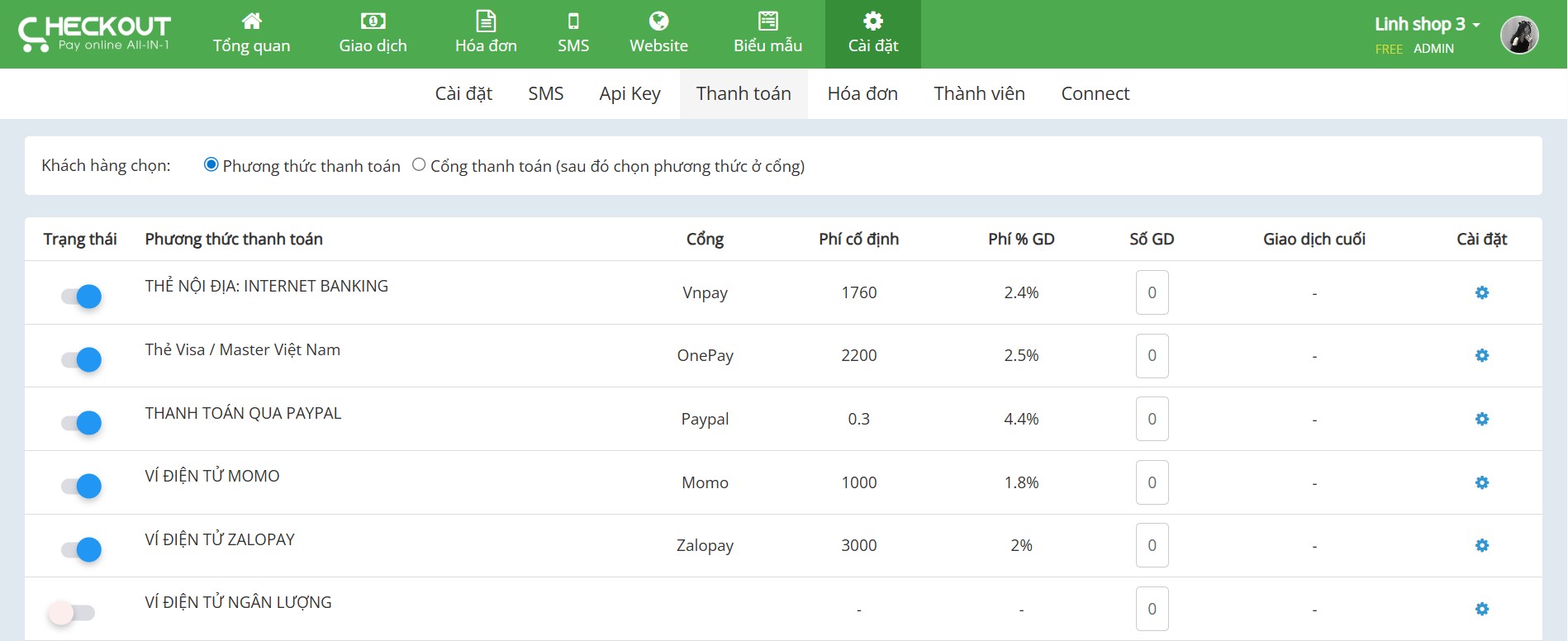Screen dimensions: 1568x641
Task: Switch to Thành viên sub-tab
Action: coord(979,93)
